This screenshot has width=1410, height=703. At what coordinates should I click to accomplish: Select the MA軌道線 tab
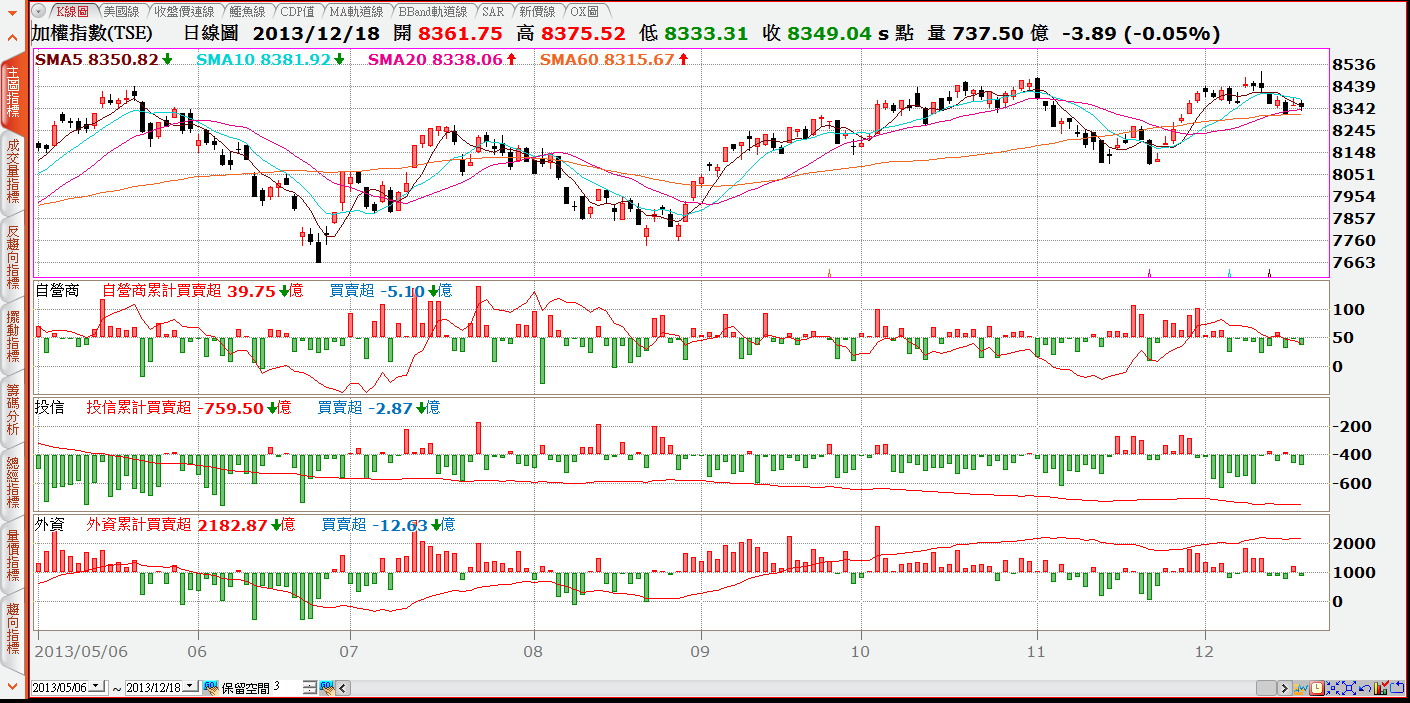click(356, 11)
